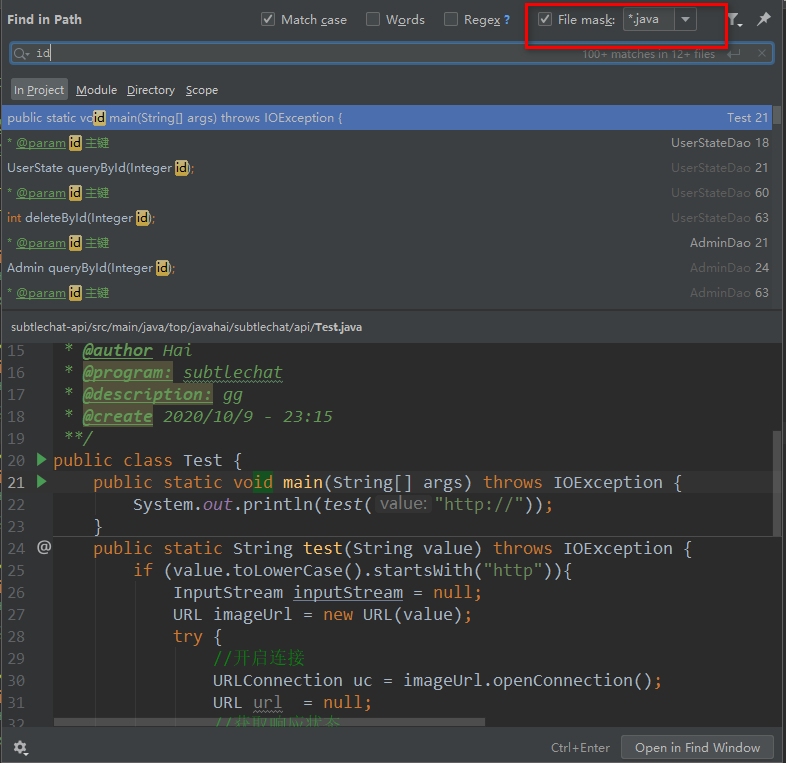This screenshot has height=763, width=786.
Task: Toggle File mask checkbox
Action: click(x=545, y=20)
